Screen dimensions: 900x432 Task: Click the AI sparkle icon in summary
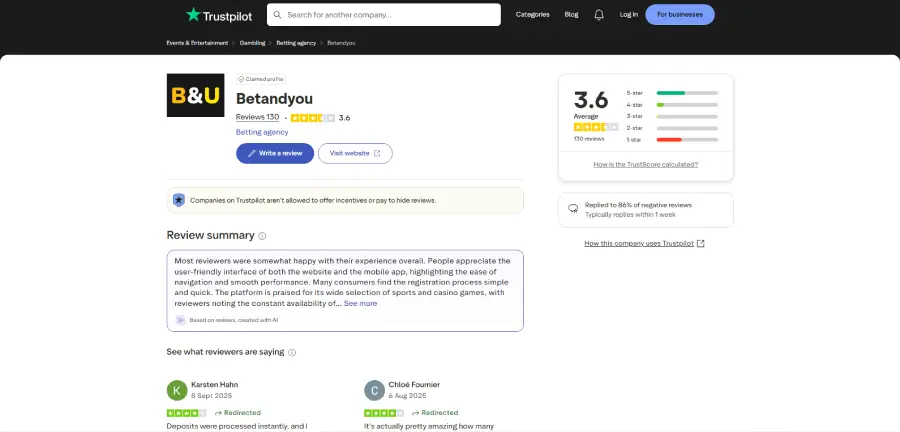180,320
